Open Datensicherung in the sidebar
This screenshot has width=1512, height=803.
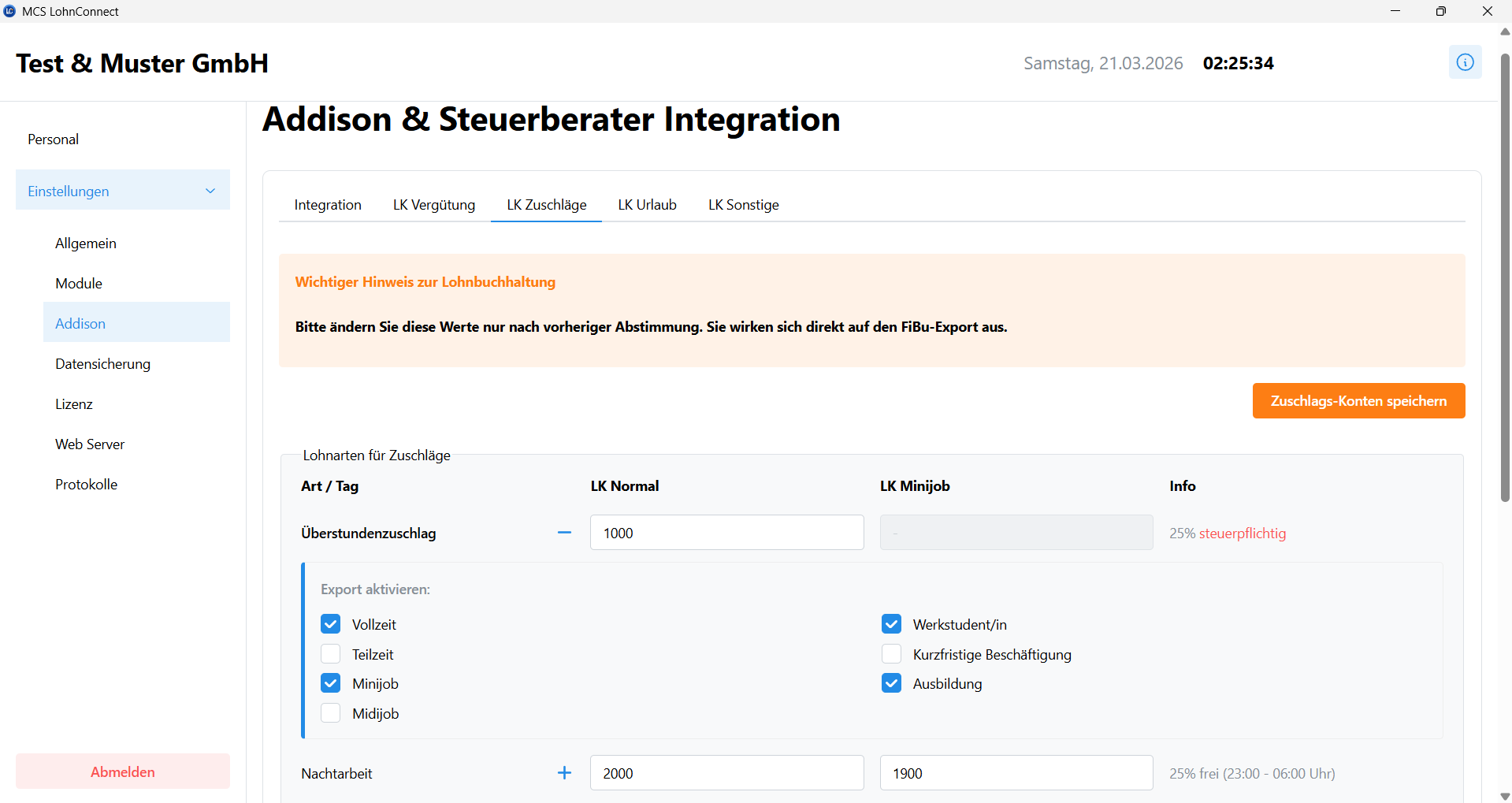tap(102, 364)
